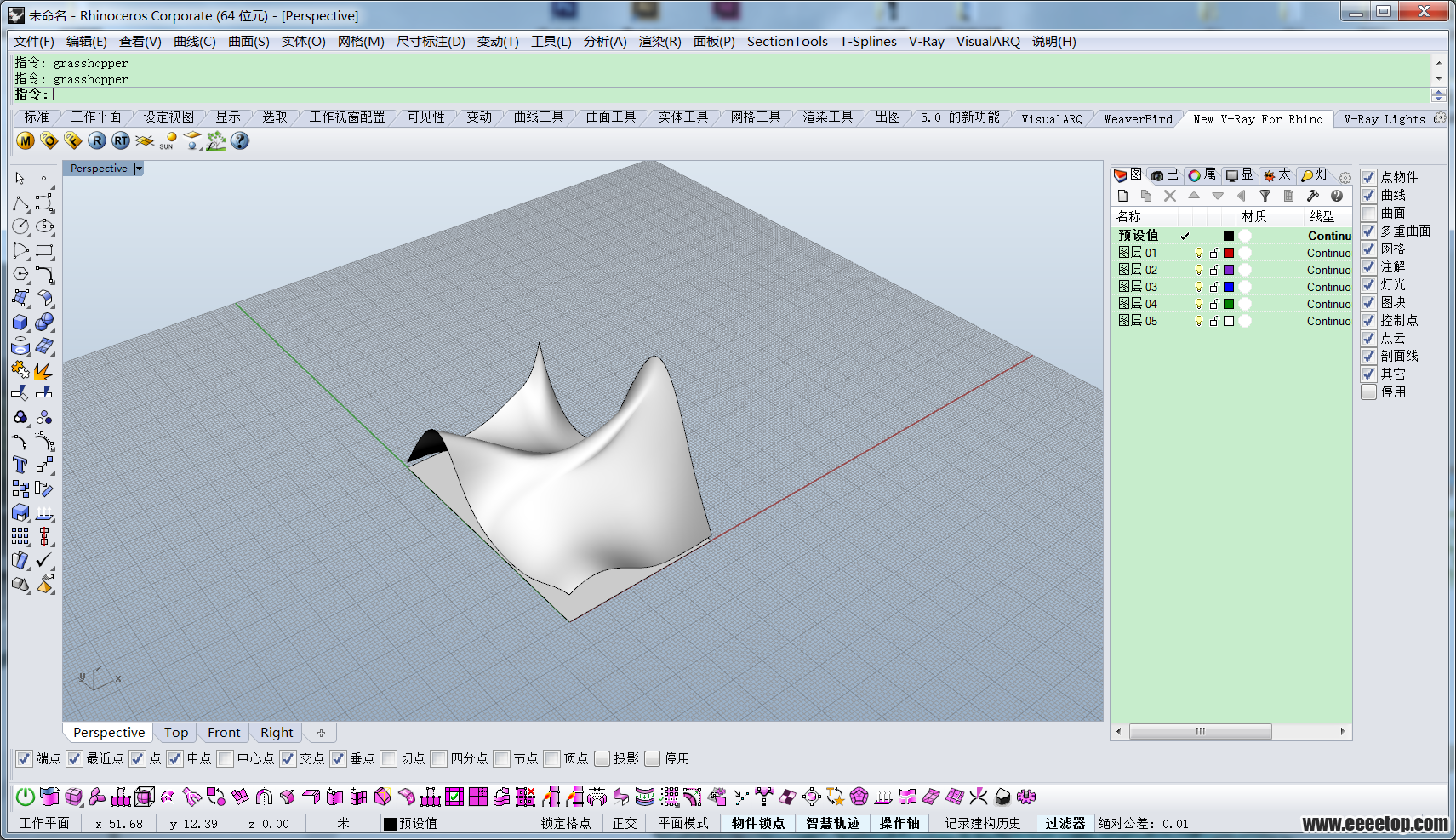Click the checkmark analyze tool icon
This screenshot has height=840, width=1456.
click(x=44, y=560)
